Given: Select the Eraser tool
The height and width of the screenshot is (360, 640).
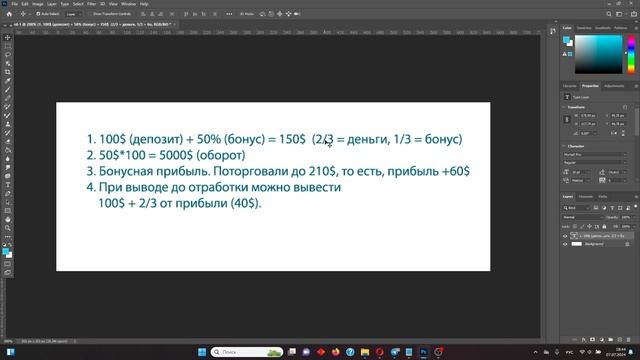Looking at the screenshot, I should pyautogui.click(x=7, y=142).
